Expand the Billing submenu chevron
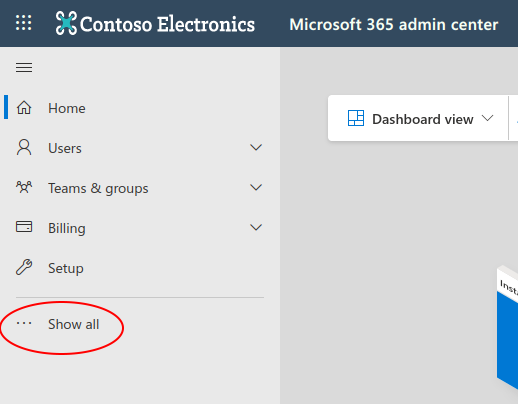The image size is (518, 404). [256, 227]
